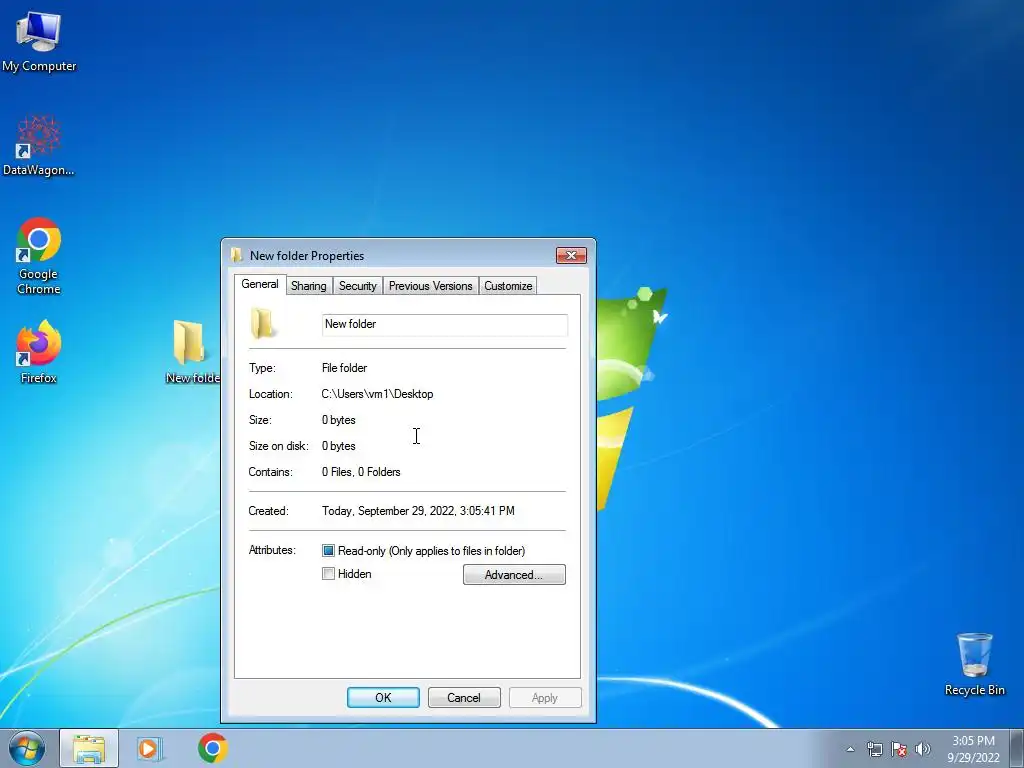Click the Apply button

545,697
